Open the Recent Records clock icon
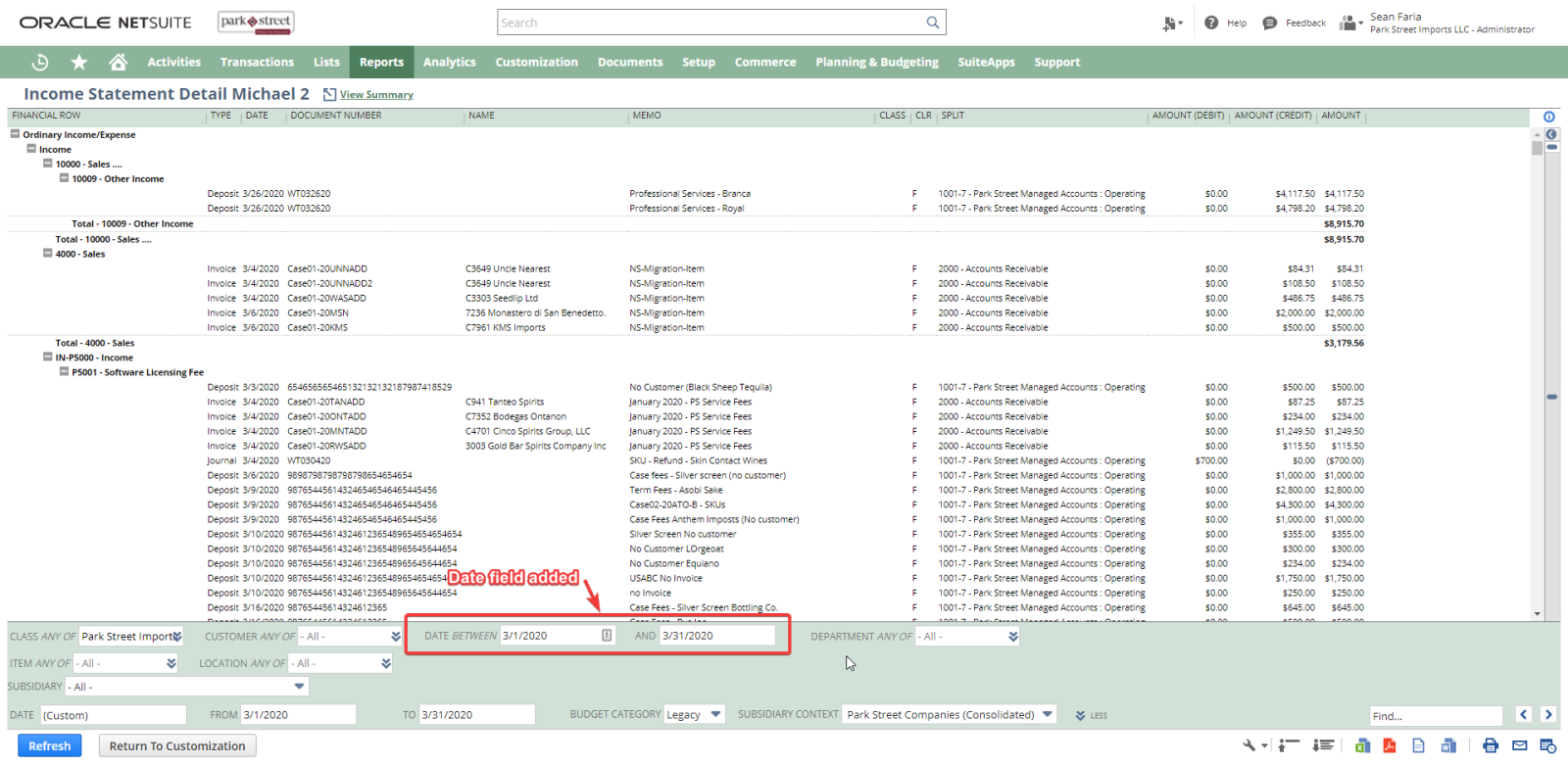1568x765 pixels. 40,62
